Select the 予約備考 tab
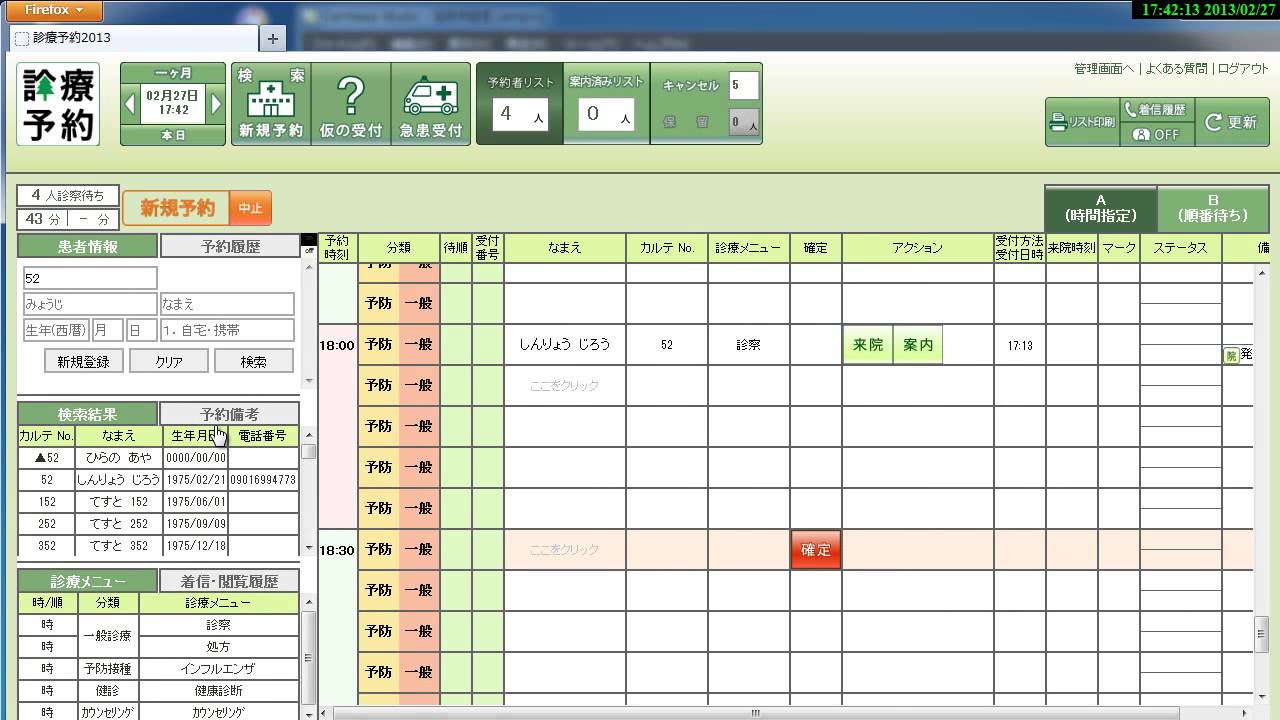The image size is (1280, 720). point(230,414)
